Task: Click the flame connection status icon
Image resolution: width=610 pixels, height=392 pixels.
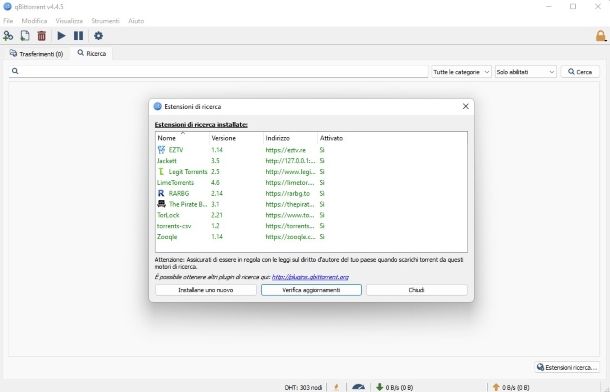Action: click(x=336, y=387)
